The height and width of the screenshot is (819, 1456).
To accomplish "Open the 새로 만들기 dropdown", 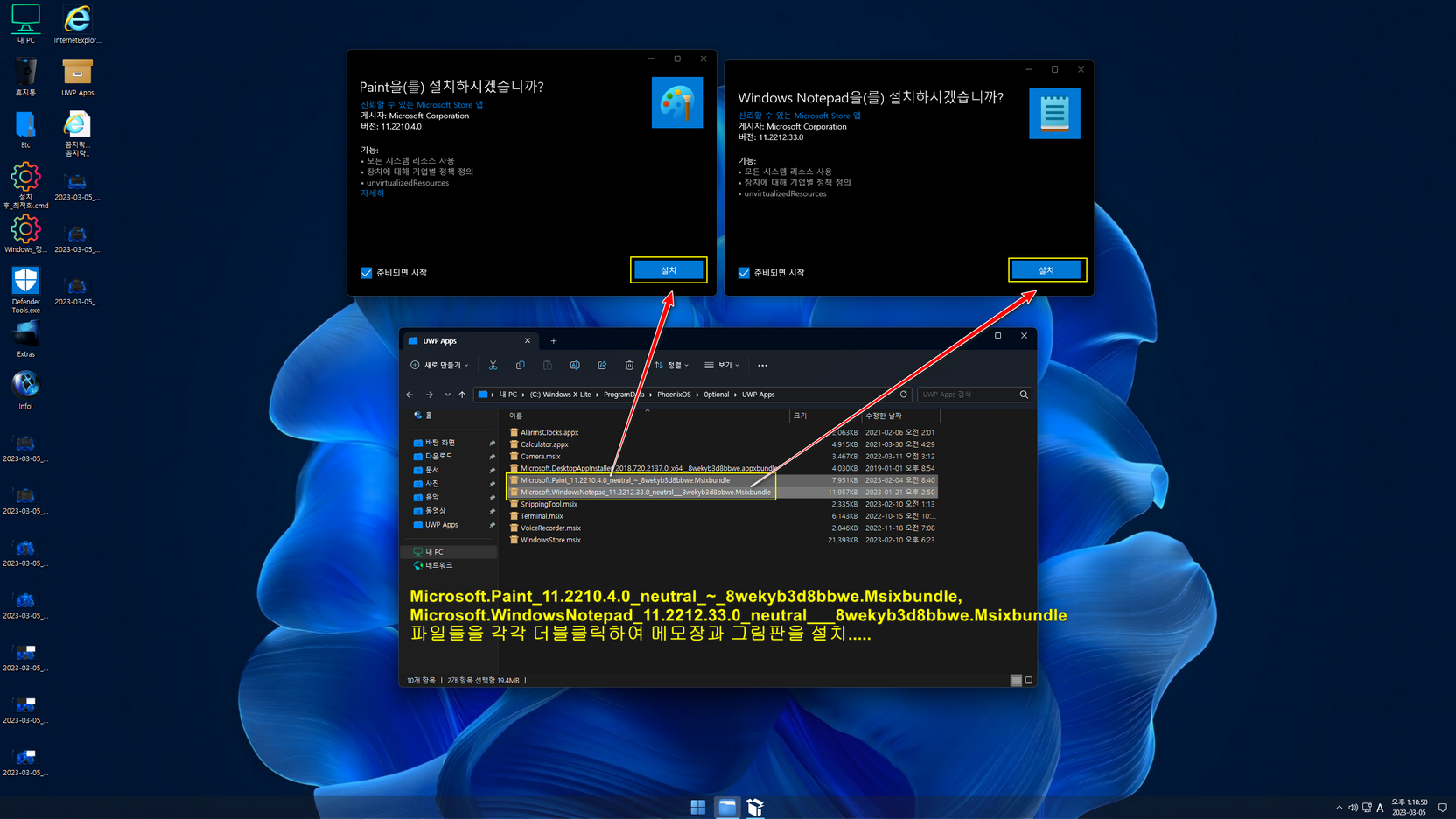I will (x=439, y=365).
